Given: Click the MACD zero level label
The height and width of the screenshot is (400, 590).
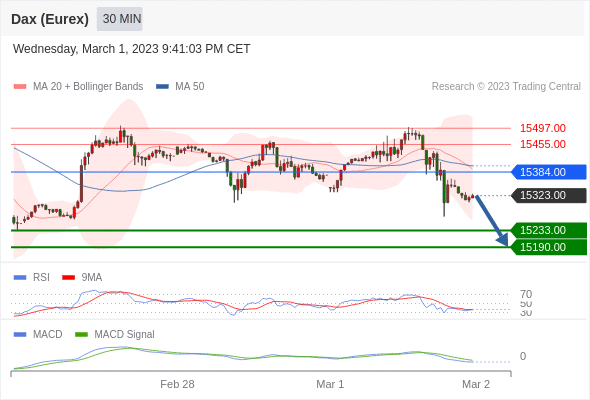Looking at the screenshot, I should click(x=523, y=356).
